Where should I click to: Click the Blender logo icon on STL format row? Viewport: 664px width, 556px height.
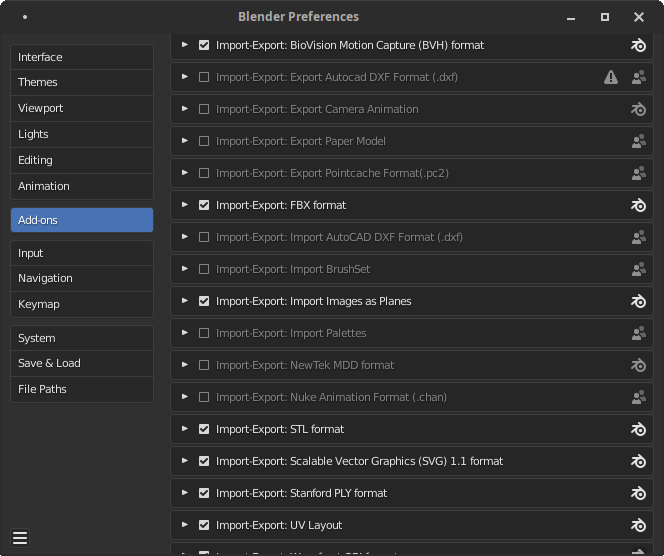[x=638, y=429]
